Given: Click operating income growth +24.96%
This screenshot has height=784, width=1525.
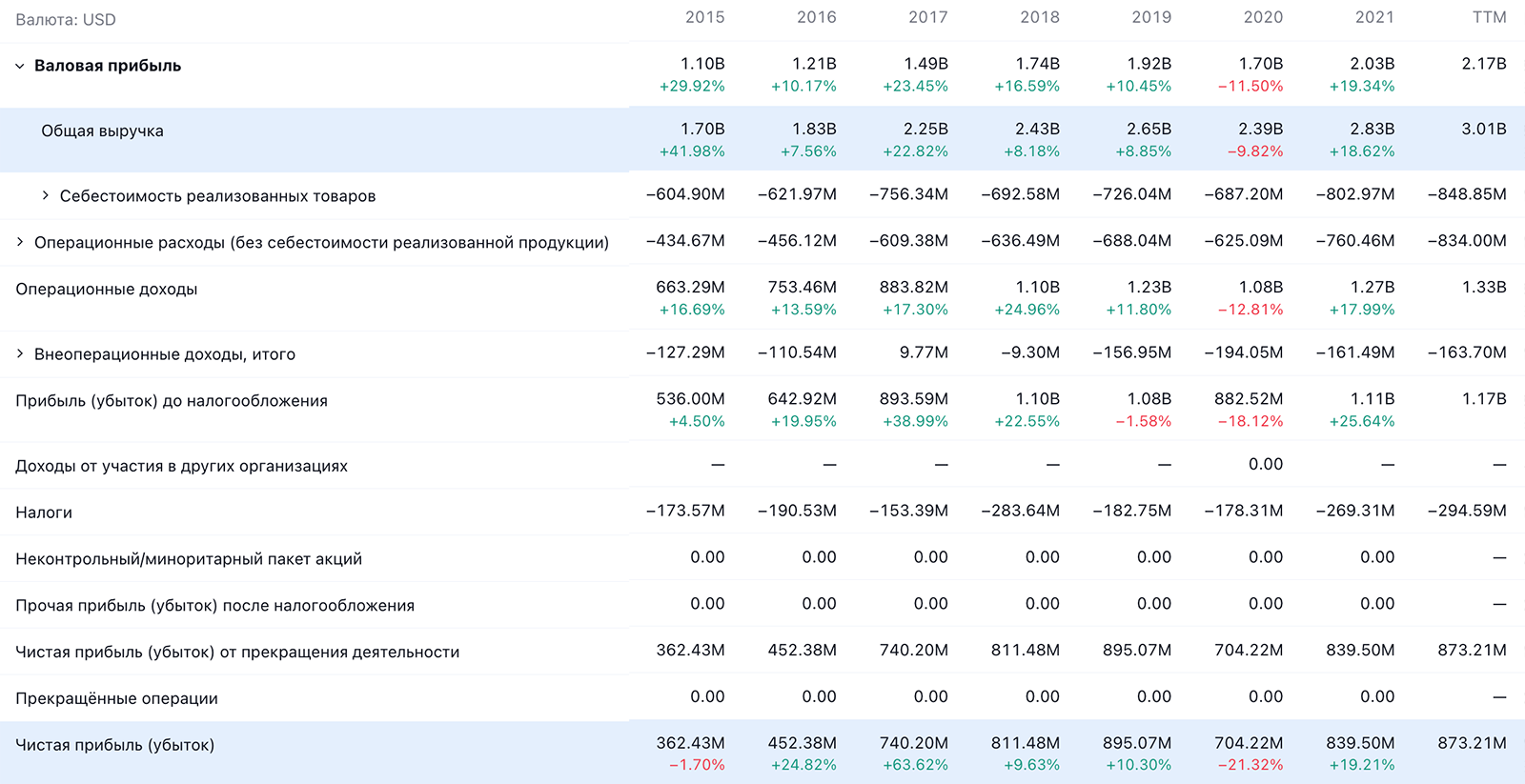Looking at the screenshot, I should [1027, 310].
